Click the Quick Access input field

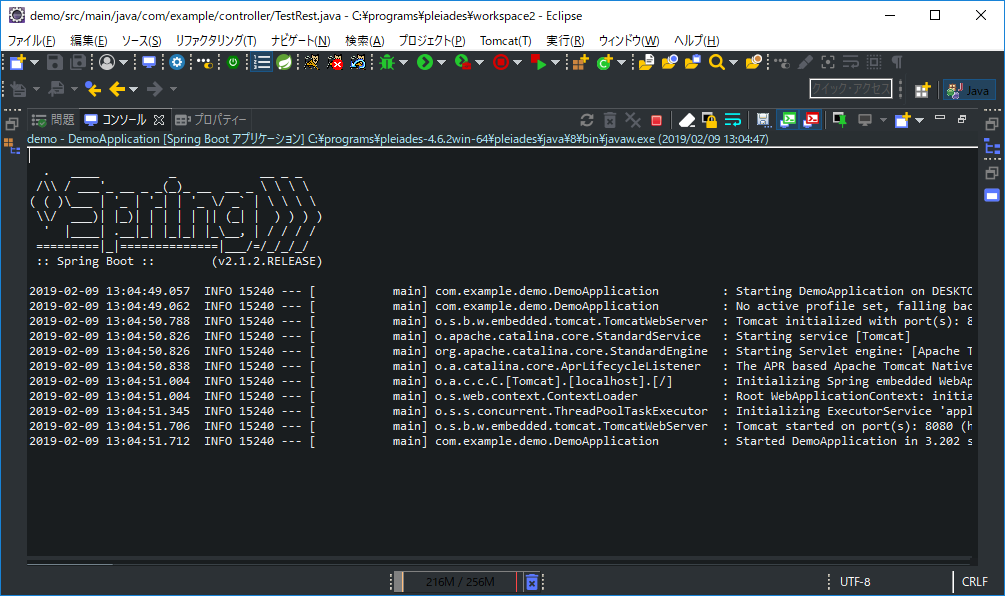click(x=851, y=89)
